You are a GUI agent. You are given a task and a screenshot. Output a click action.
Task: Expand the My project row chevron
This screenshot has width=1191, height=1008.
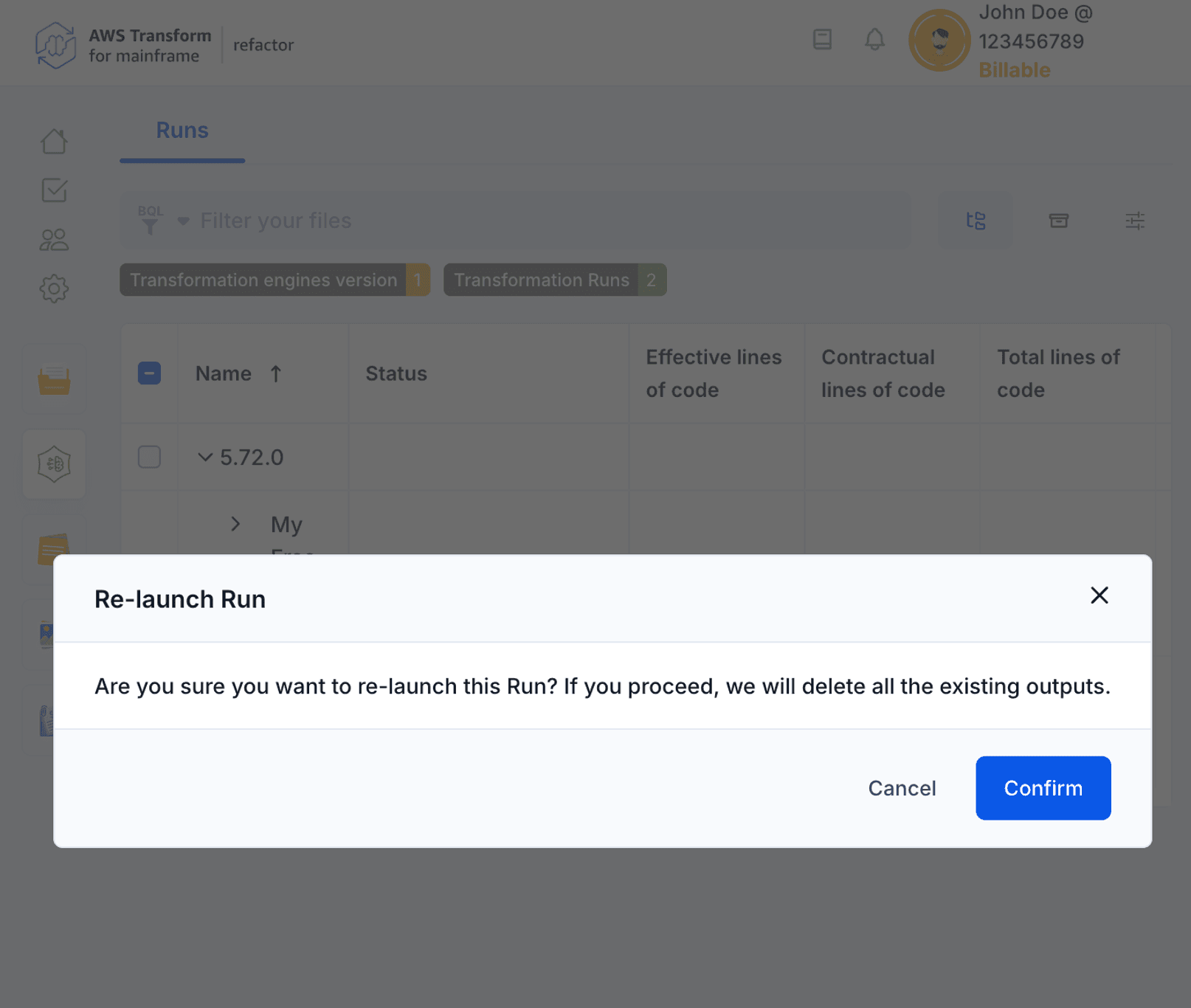pyautogui.click(x=235, y=524)
